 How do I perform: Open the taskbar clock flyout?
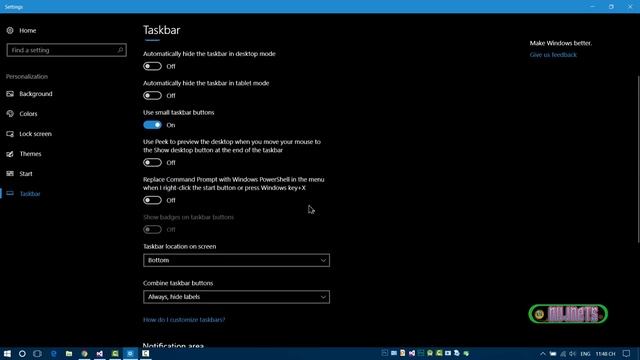pyautogui.click(x=605, y=353)
